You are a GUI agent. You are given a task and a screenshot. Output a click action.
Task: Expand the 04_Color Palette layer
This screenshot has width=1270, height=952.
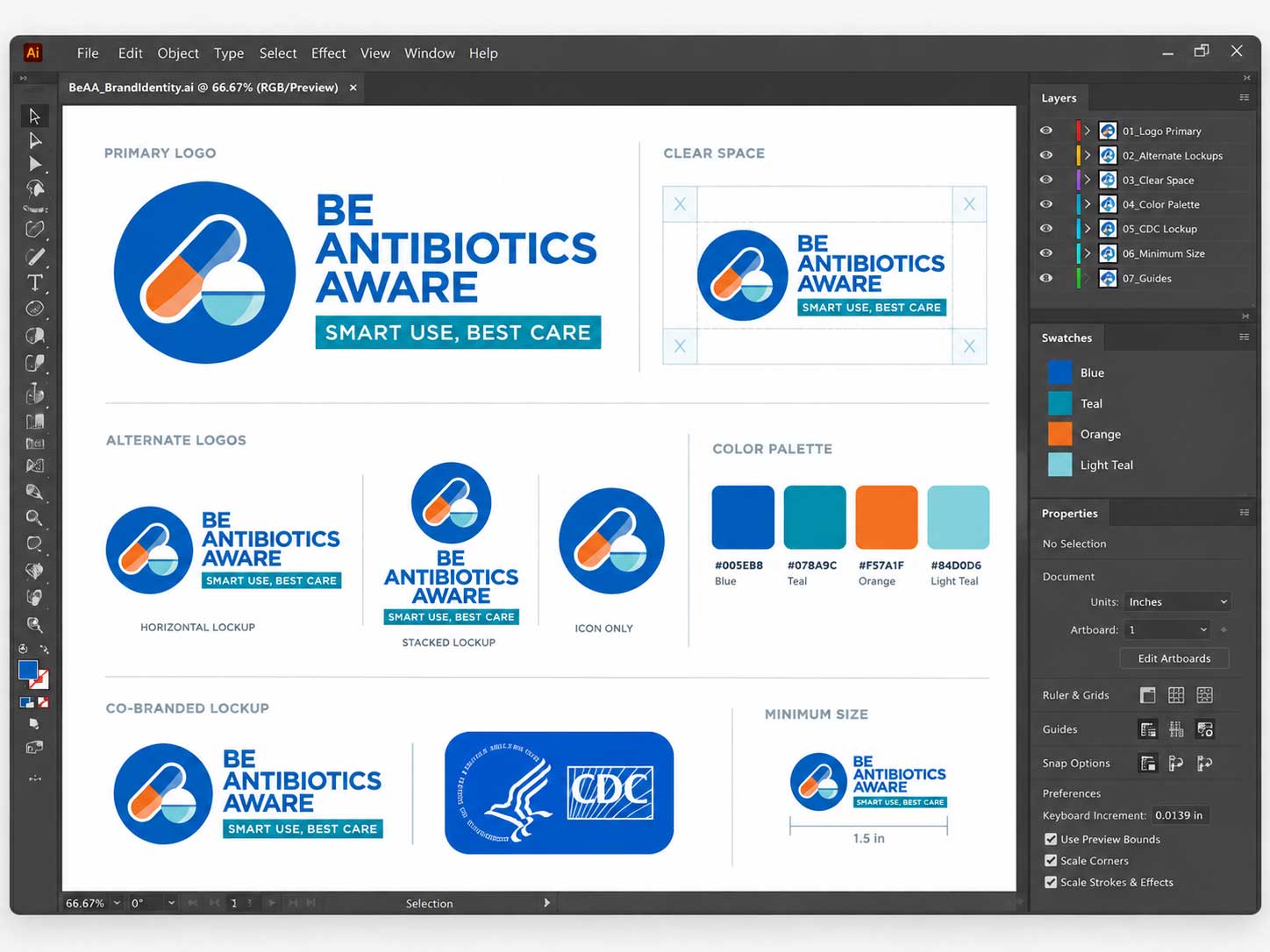point(1088,204)
